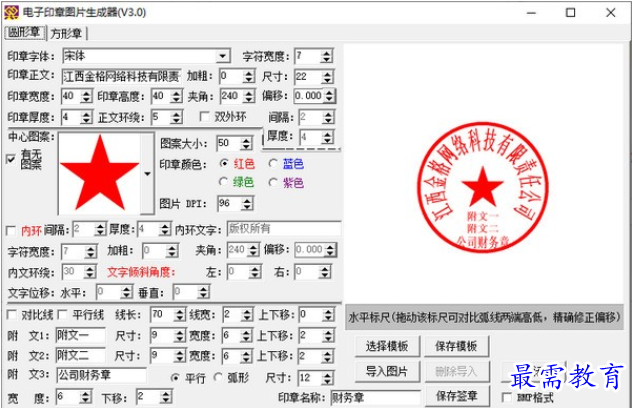Select the 圆形章 tab

click(x=25, y=32)
